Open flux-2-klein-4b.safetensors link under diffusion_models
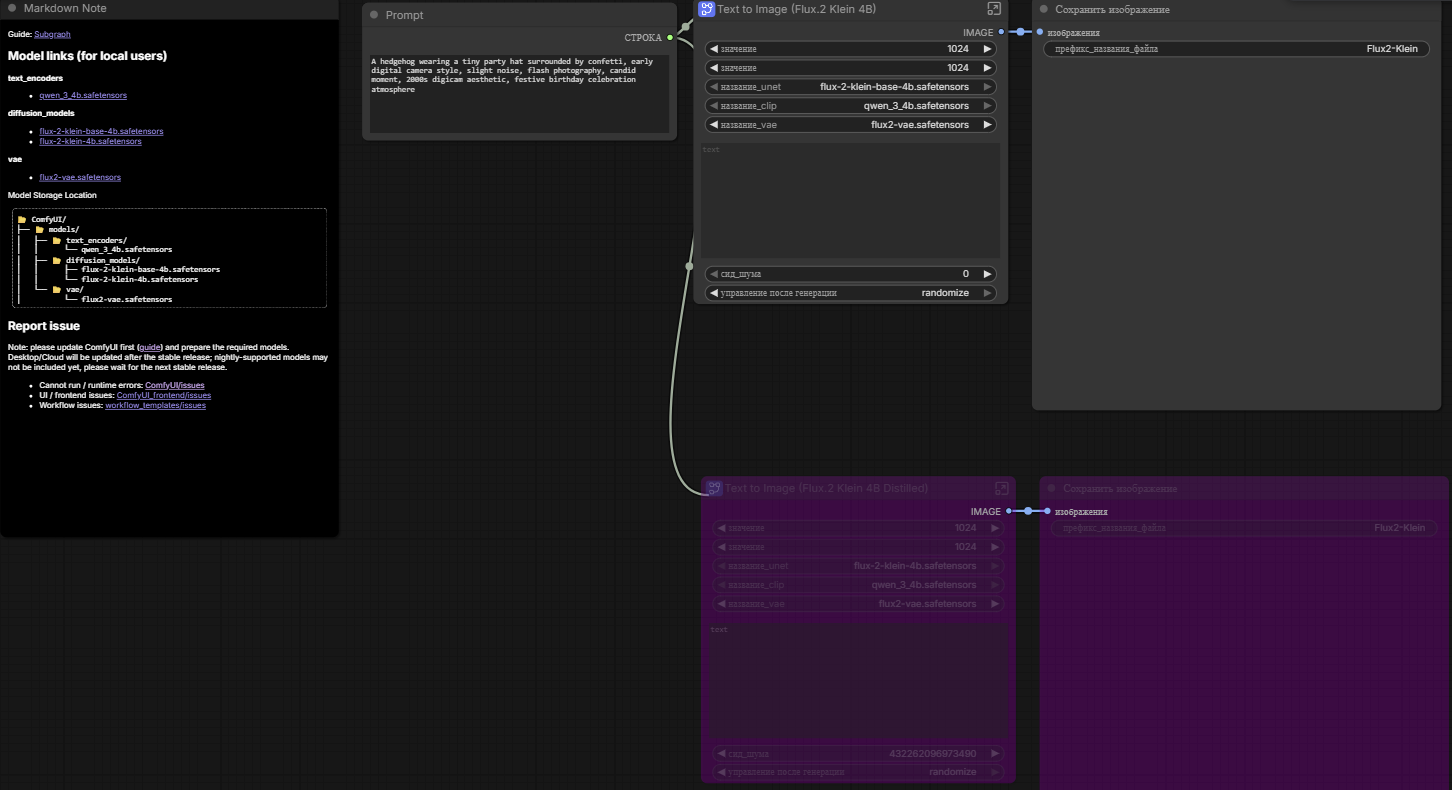The image size is (1452, 790). pos(90,141)
